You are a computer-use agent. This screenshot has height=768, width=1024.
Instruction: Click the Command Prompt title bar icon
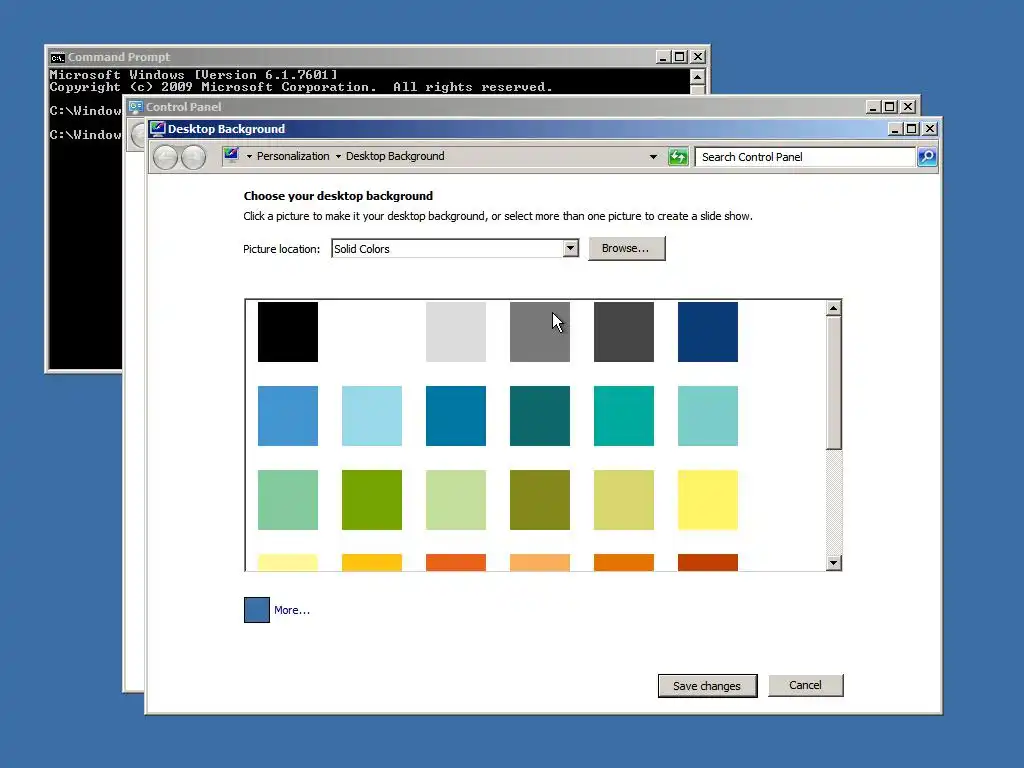click(x=57, y=57)
